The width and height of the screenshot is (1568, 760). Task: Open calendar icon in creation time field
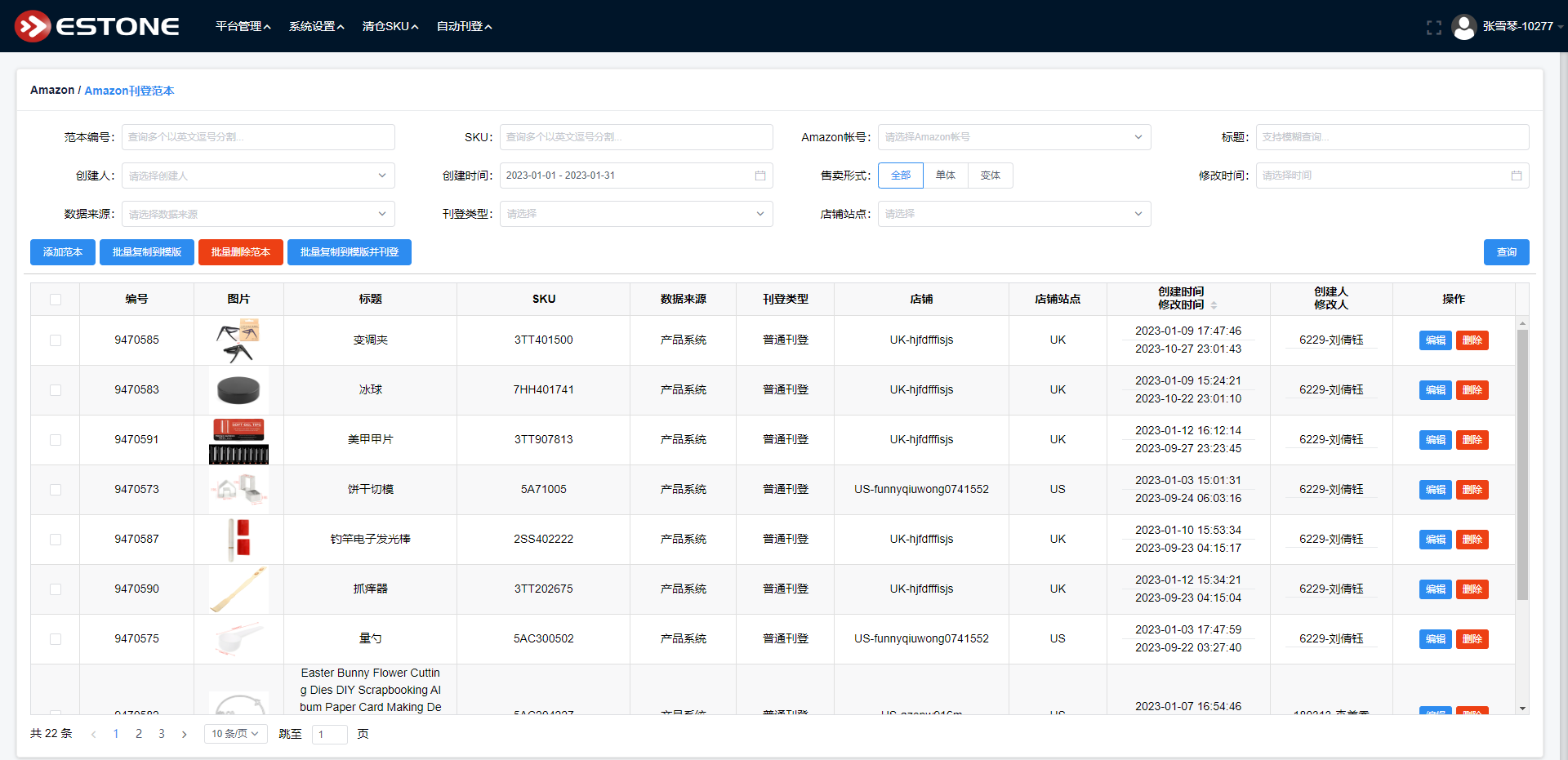759,176
